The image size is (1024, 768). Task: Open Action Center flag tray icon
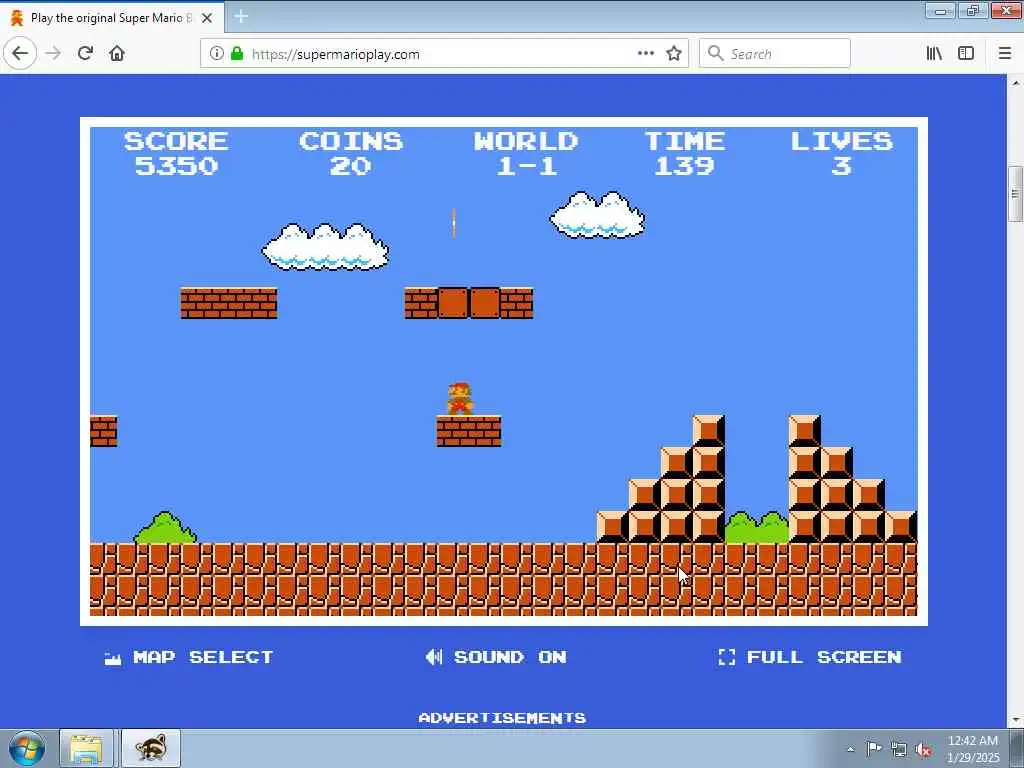pyautogui.click(x=874, y=749)
